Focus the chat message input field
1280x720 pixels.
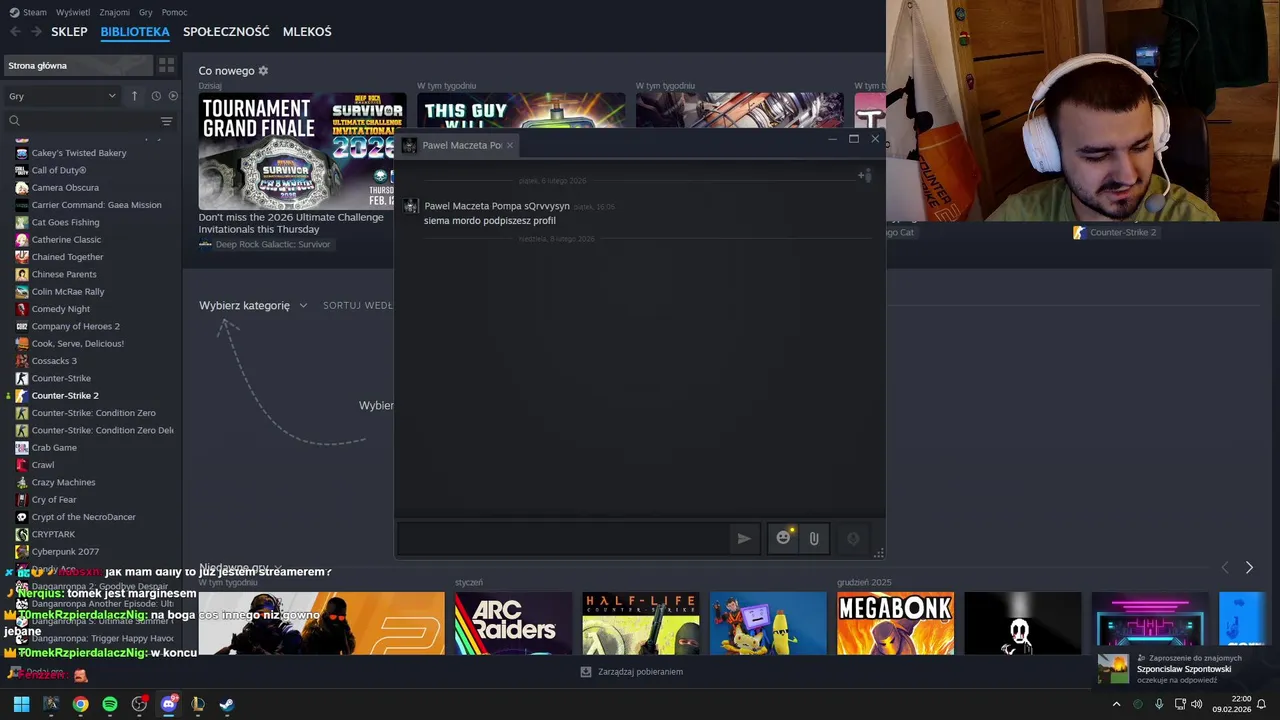564,538
